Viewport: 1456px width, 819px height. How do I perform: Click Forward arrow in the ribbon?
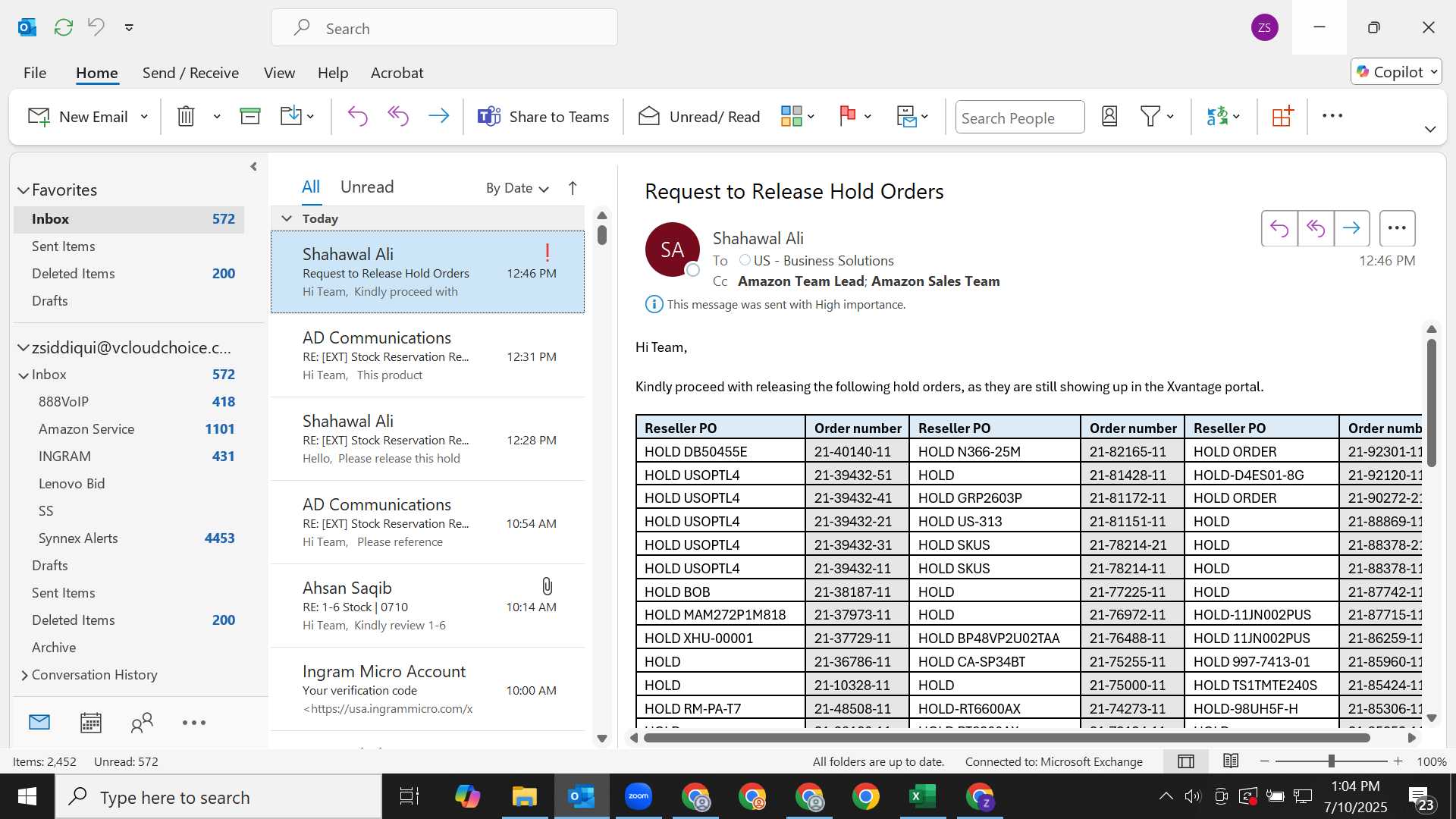(x=438, y=116)
